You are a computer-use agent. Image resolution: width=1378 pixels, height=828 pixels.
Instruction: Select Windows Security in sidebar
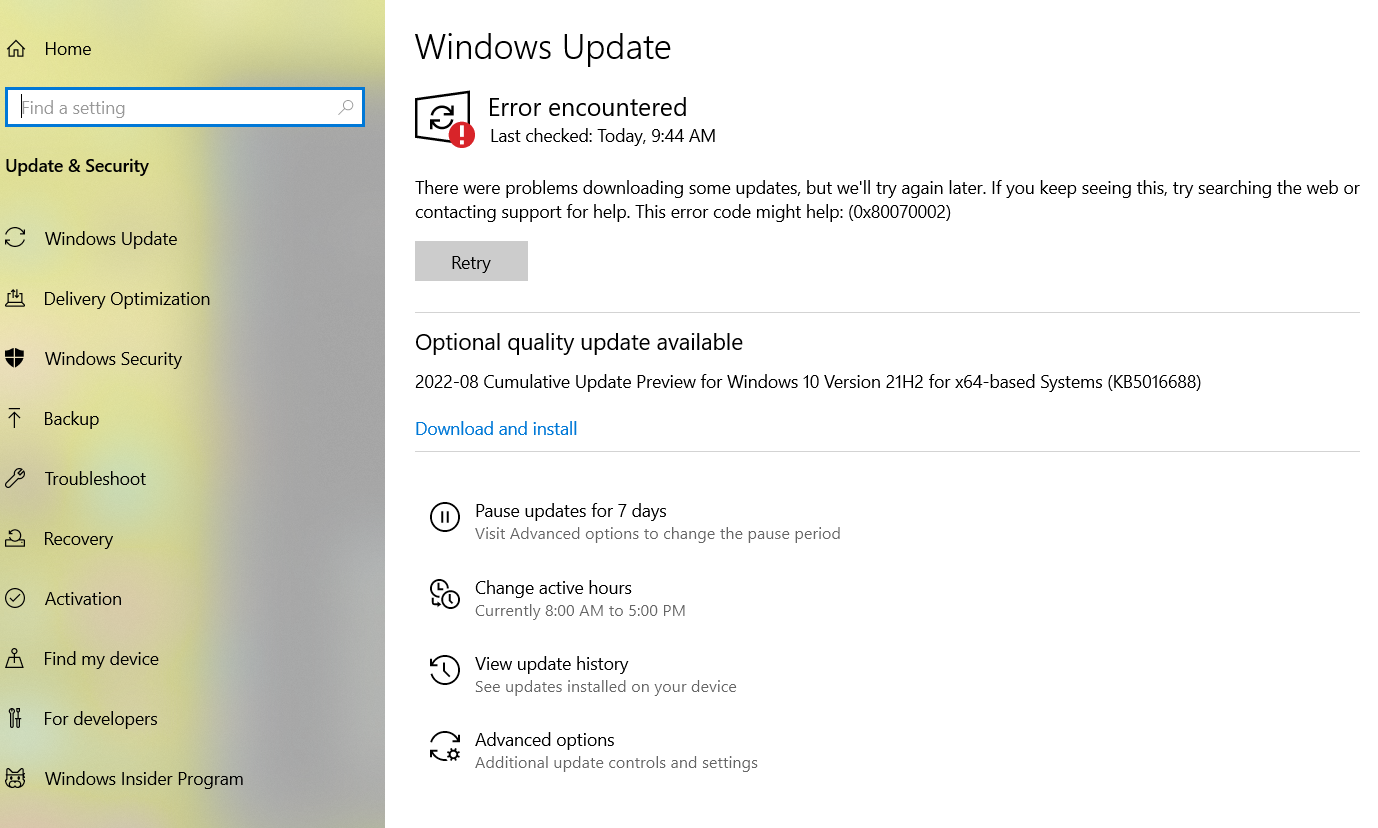tap(113, 358)
